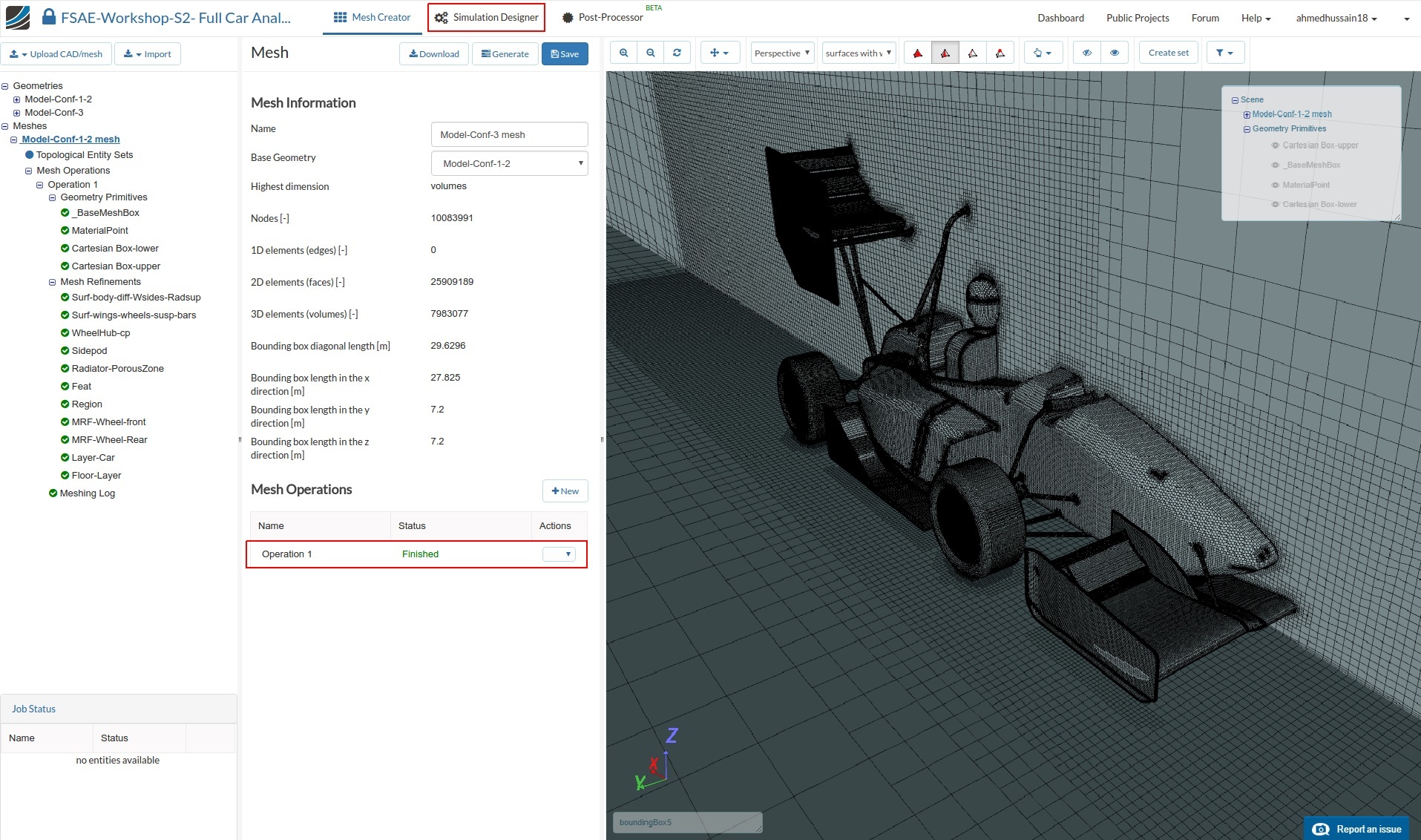
Task: Click the zoom in magnifier icon
Action: coord(623,53)
